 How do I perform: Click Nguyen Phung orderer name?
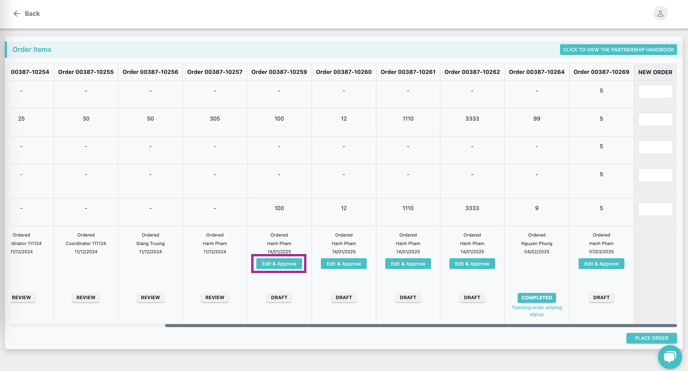click(x=537, y=243)
